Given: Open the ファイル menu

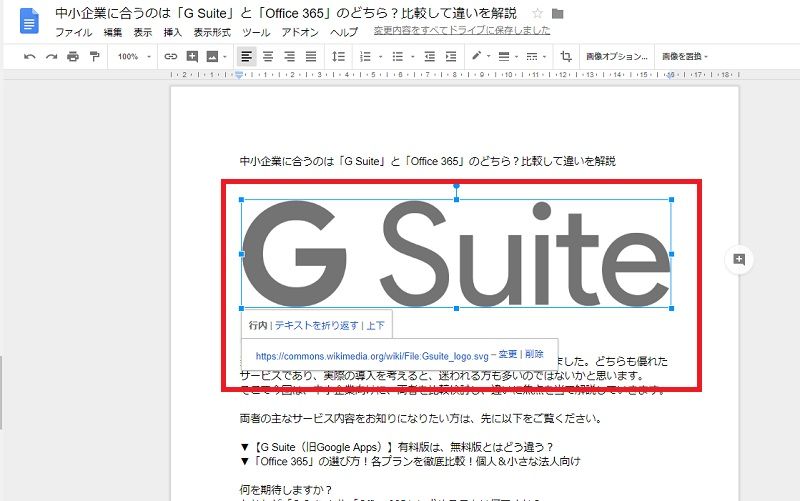Looking at the screenshot, I should click(73, 32).
